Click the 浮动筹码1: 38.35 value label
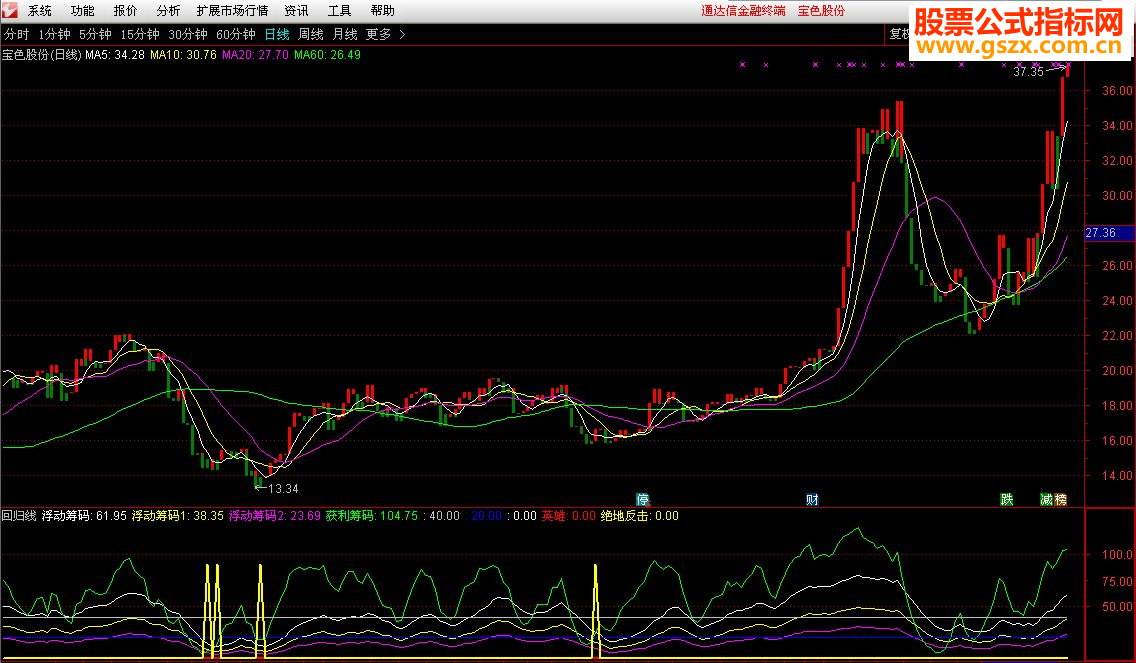Image resolution: width=1136 pixels, height=663 pixels. tap(178, 516)
